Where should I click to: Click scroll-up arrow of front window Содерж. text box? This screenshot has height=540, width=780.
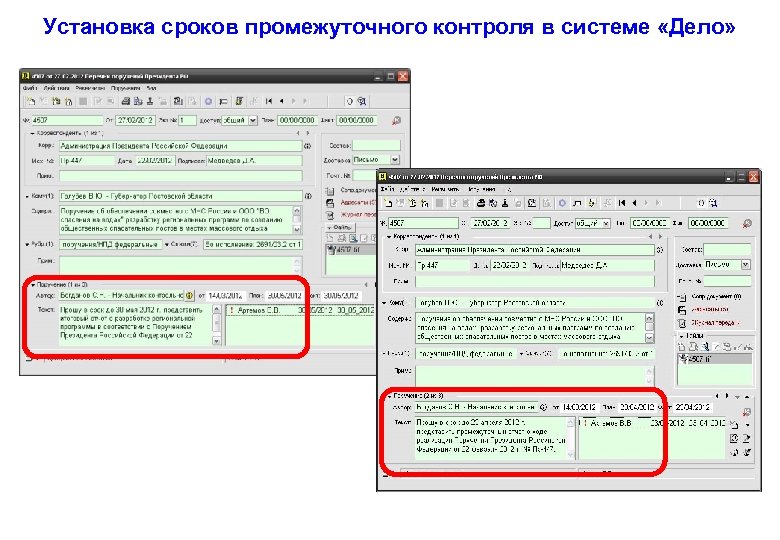(649, 318)
